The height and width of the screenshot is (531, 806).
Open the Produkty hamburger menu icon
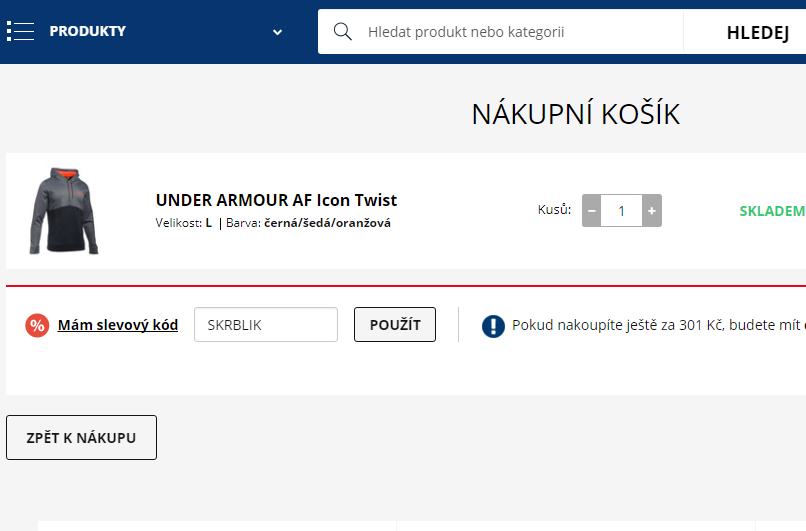point(21,31)
